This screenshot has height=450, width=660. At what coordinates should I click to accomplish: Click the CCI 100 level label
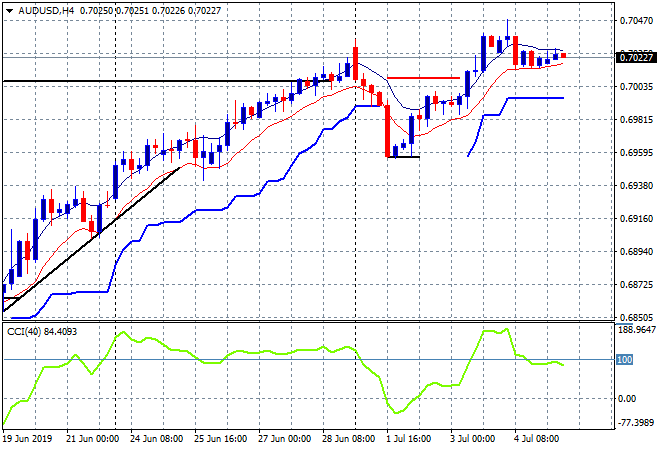pos(624,359)
